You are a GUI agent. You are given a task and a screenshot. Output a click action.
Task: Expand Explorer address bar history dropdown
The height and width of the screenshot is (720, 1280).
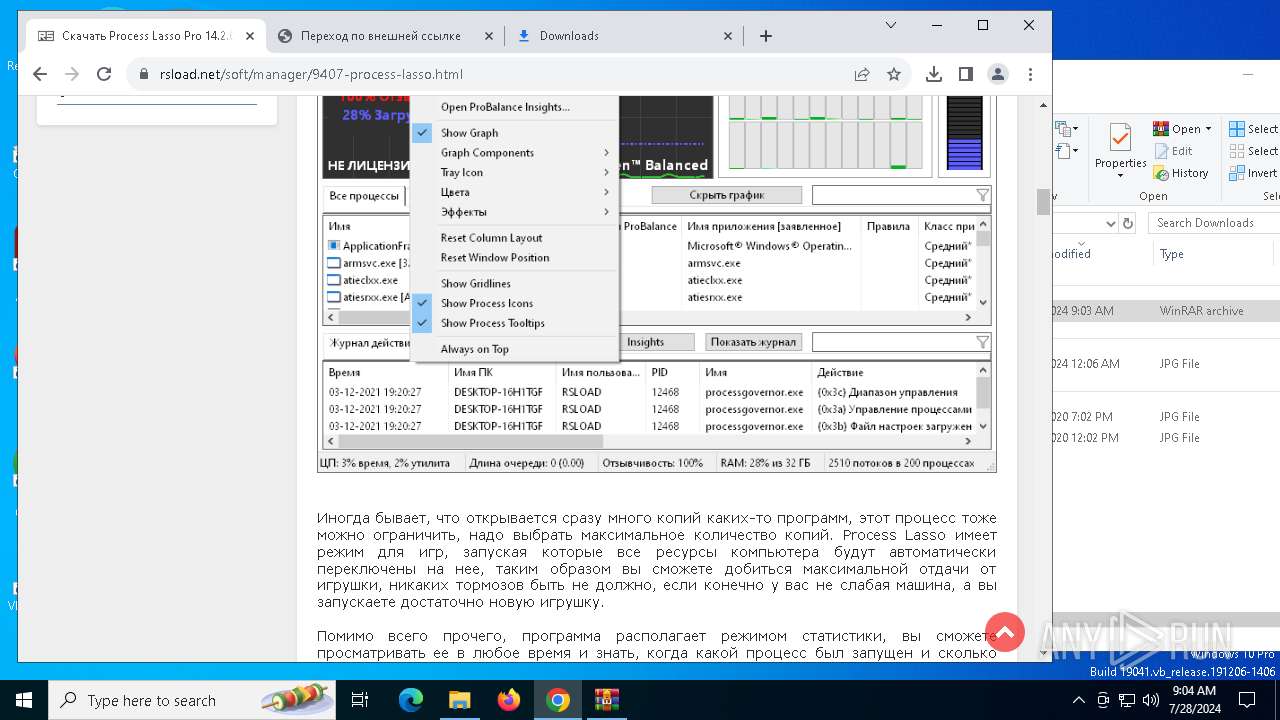click(1110, 223)
